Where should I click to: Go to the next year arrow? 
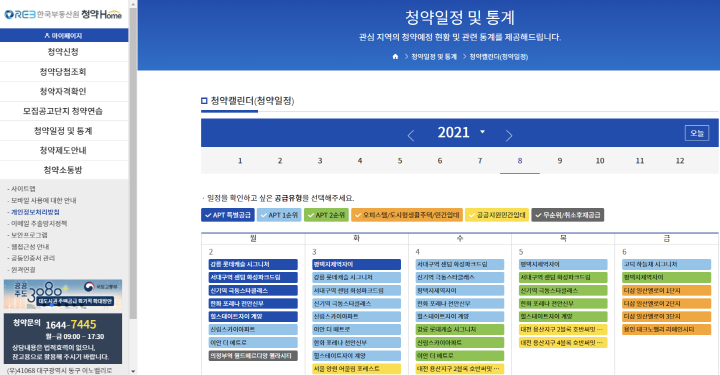508,135
